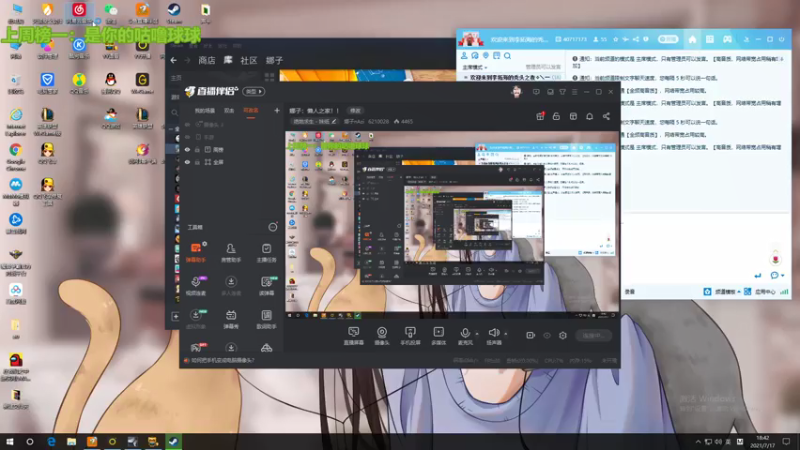This screenshot has height=450, width=800.
Task: Open the stream settings gear
Action: click(x=563, y=335)
